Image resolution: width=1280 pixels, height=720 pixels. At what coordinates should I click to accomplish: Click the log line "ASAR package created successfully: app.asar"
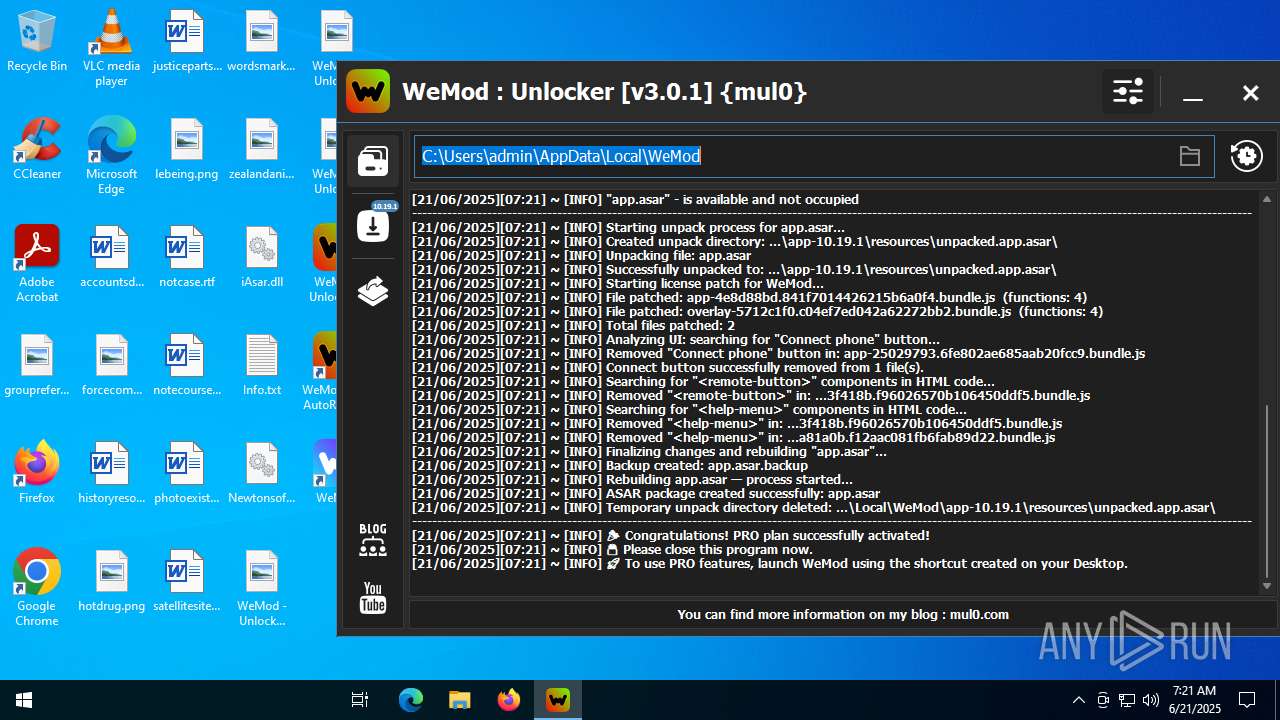pos(646,493)
